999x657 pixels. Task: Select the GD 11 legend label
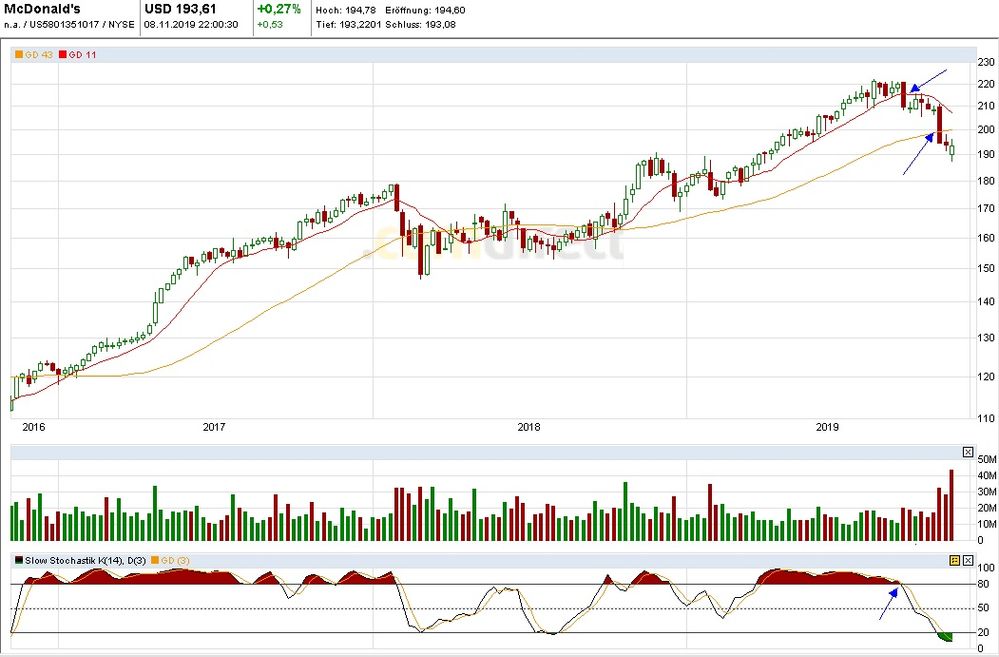(82, 55)
